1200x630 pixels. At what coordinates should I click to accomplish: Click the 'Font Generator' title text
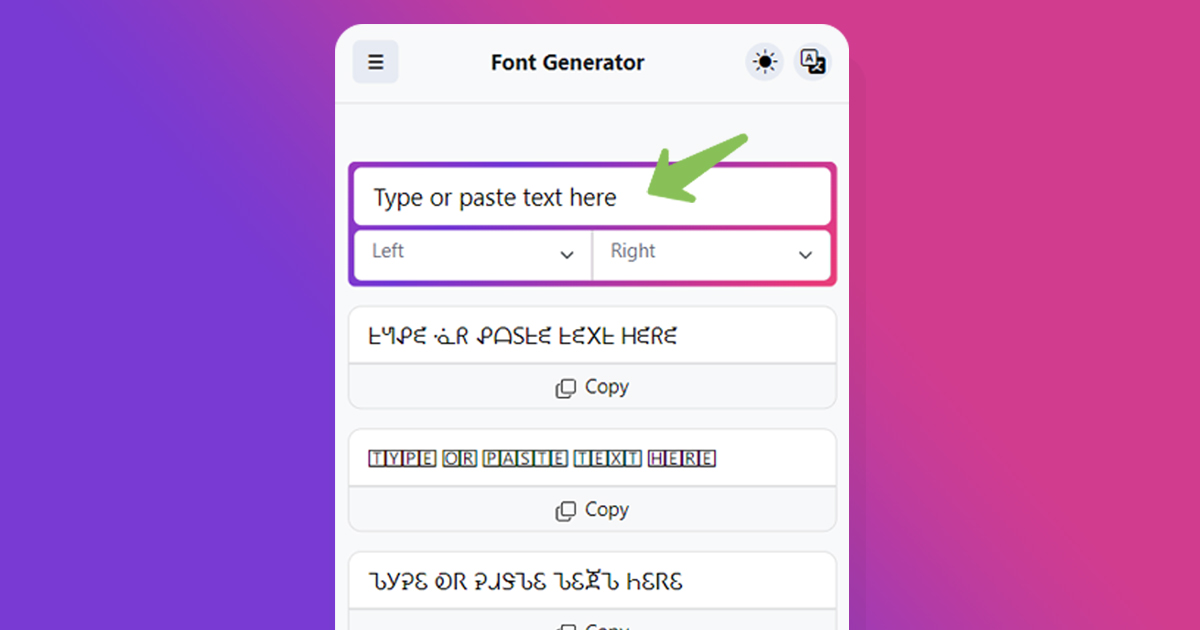(x=567, y=62)
